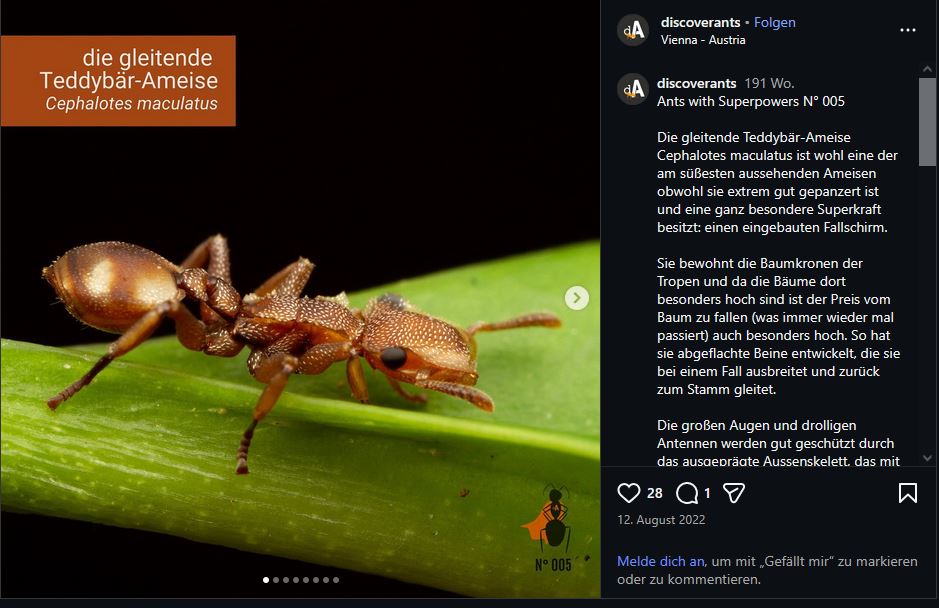Open the discoverants username in the header
This screenshot has width=939, height=608.
point(700,22)
